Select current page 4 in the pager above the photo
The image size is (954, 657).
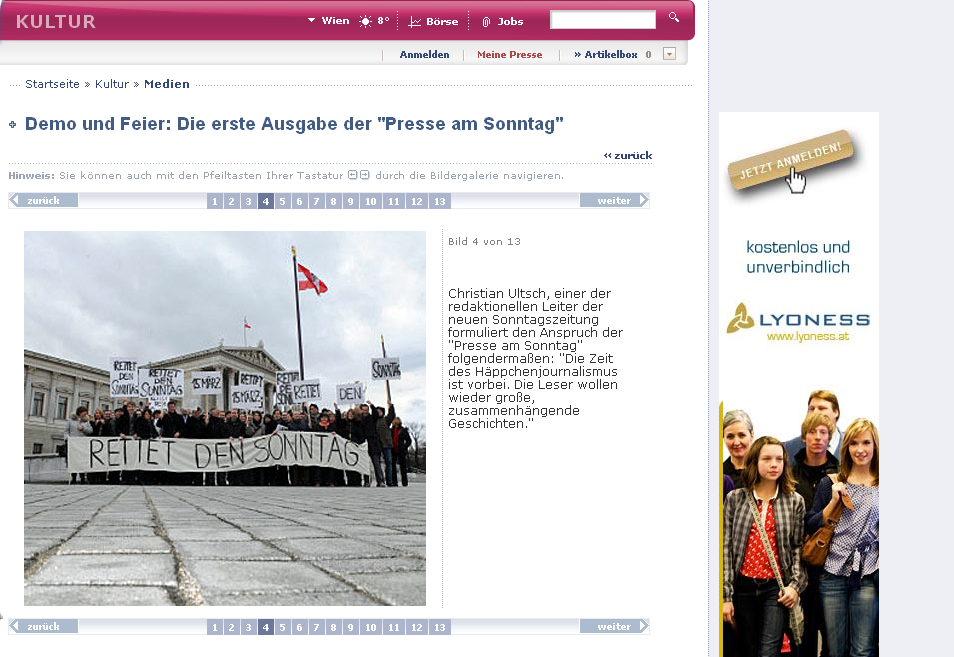click(265, 201)
